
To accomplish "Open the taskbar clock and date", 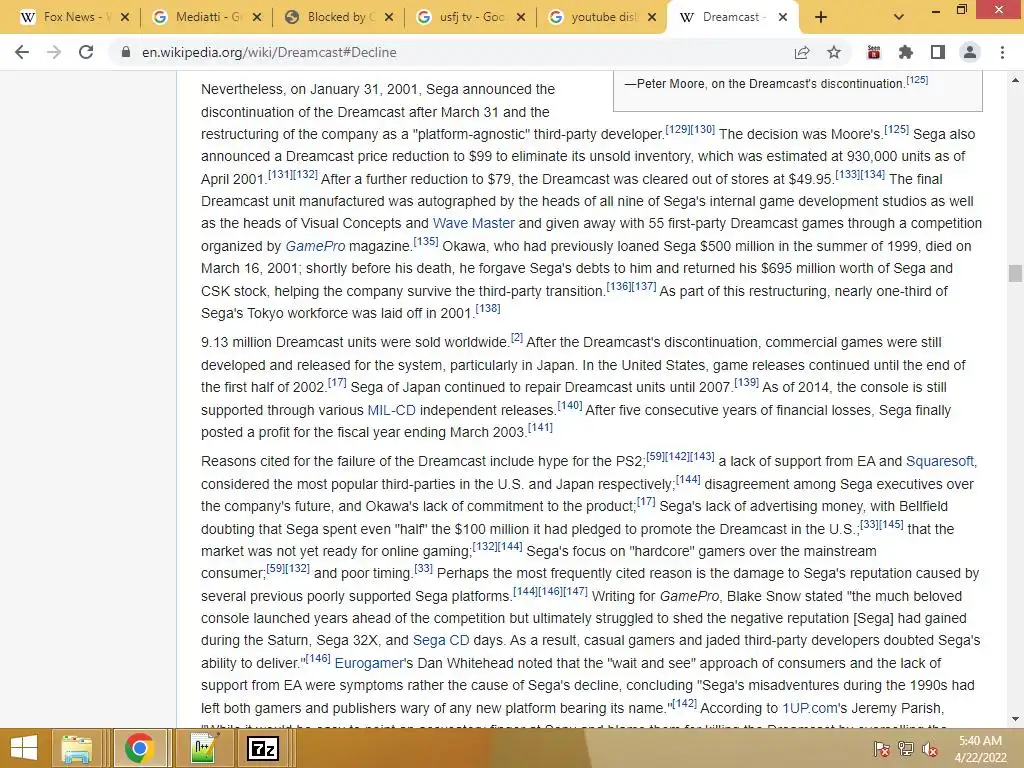I will coord(980,749).
